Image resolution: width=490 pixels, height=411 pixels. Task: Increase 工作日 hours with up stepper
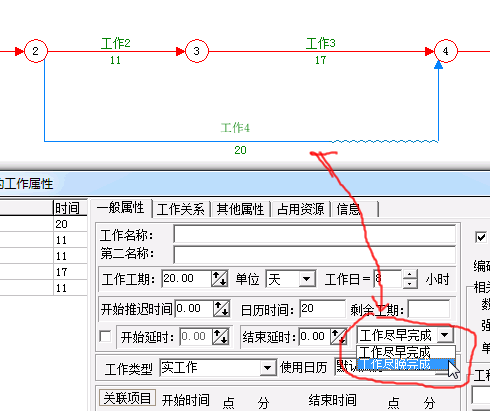[x=410, y=275]
